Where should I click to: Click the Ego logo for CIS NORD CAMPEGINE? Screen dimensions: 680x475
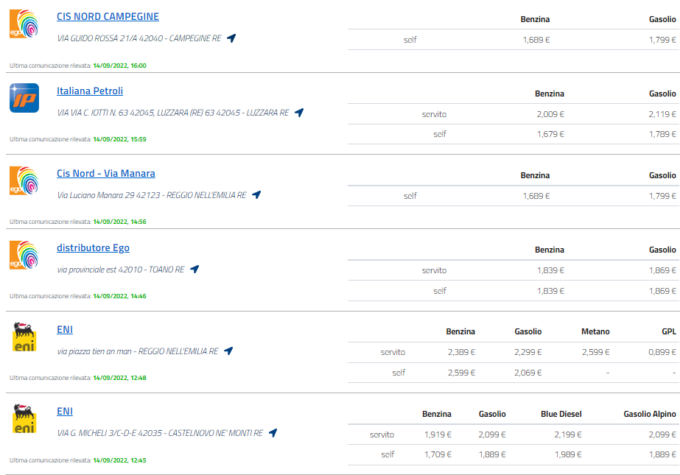point(24,24)
